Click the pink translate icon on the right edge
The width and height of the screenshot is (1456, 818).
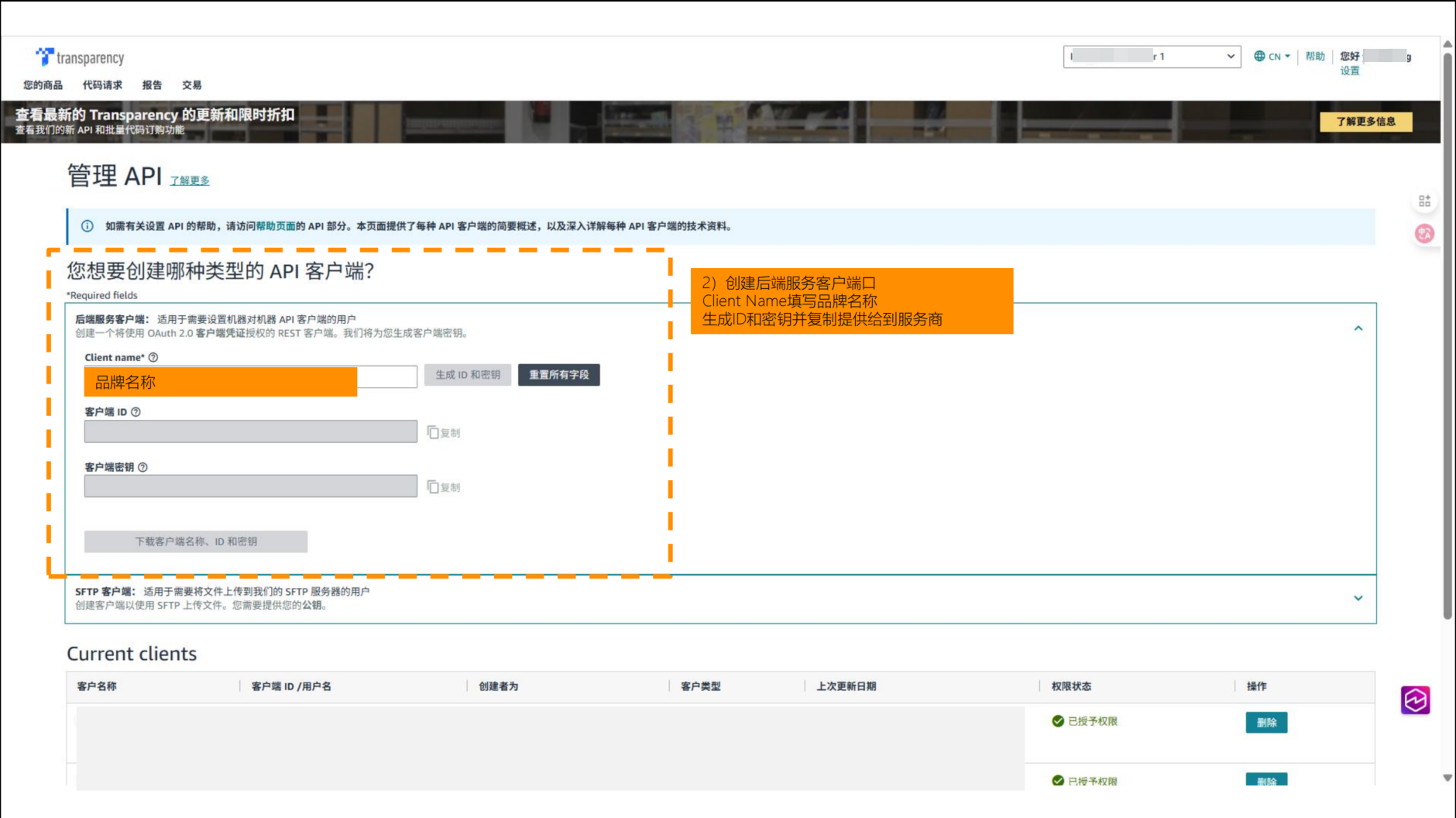(1424, 233)
